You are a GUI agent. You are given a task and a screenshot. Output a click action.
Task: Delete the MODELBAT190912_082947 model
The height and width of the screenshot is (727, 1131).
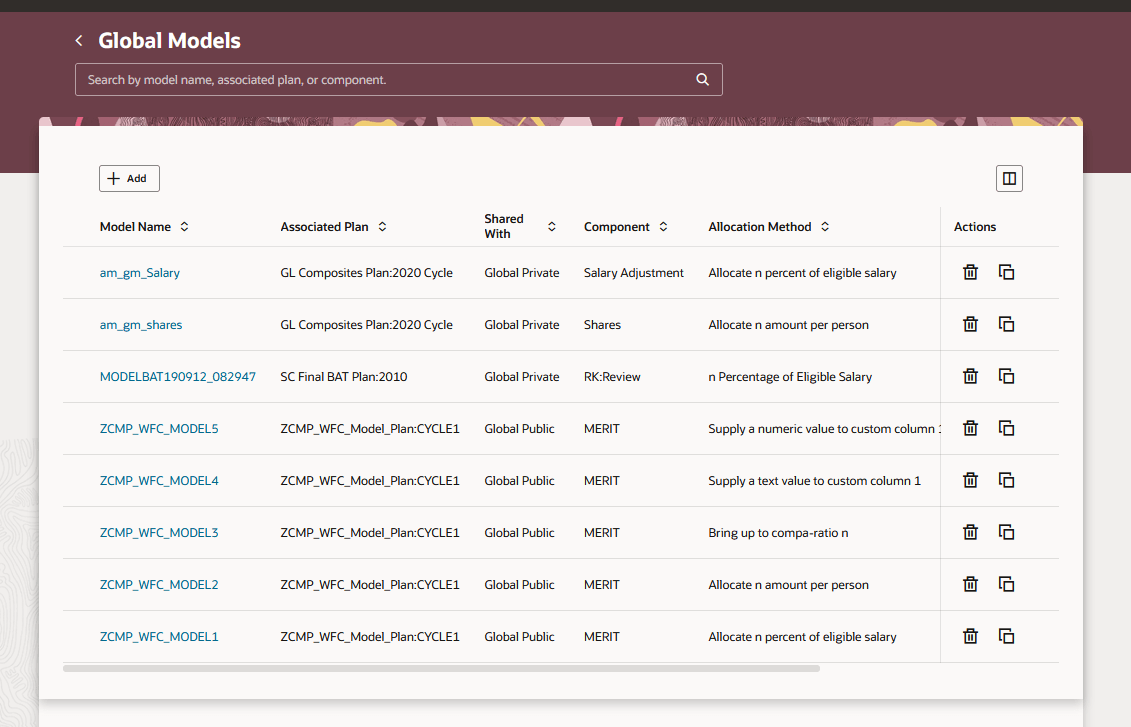pyautogui.click(x=970, y=376)
